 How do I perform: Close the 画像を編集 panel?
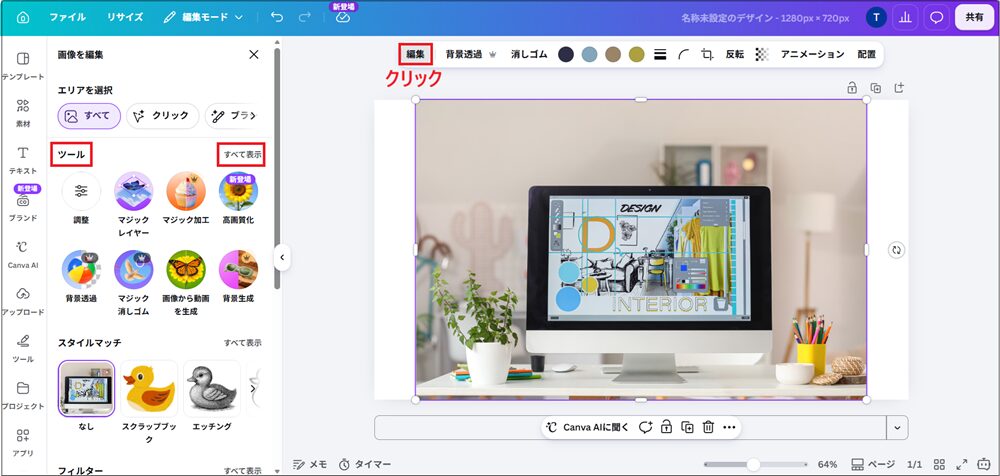coord(254,55)
